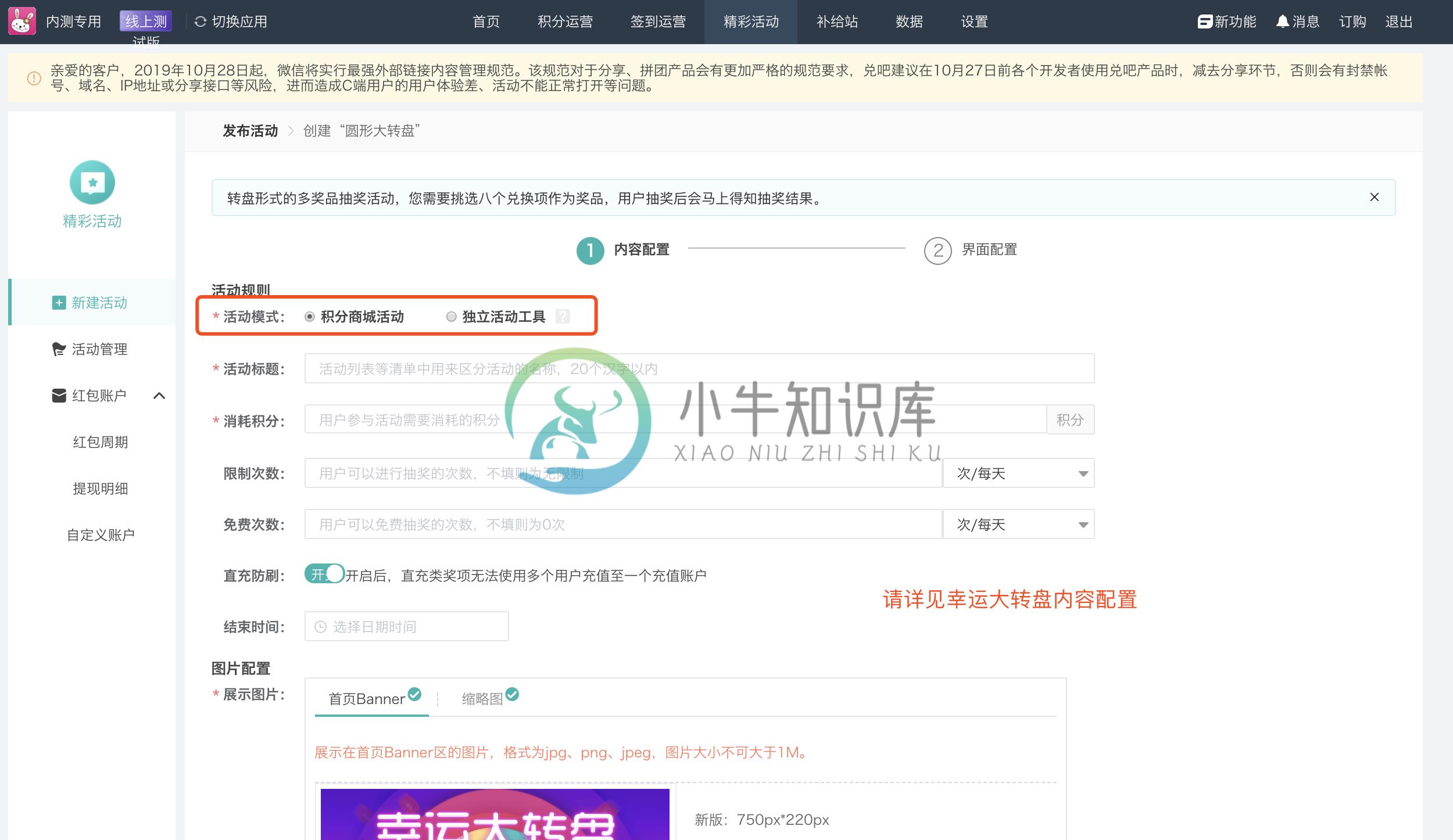Click the plus icon beside 新建活动
This screenshot has width=1453, height=840.
tap(59, 303)
